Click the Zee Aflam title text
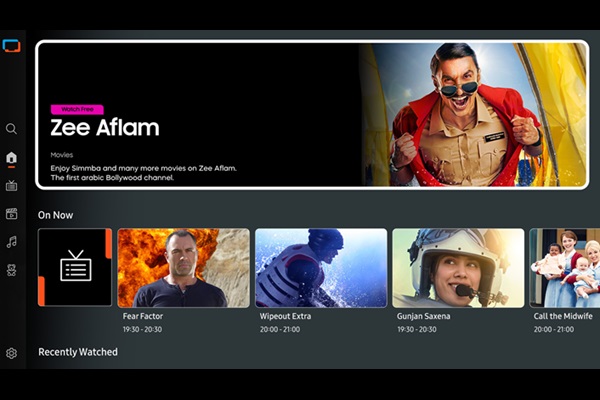Screen dimensions: 600x400 point(105,127)
